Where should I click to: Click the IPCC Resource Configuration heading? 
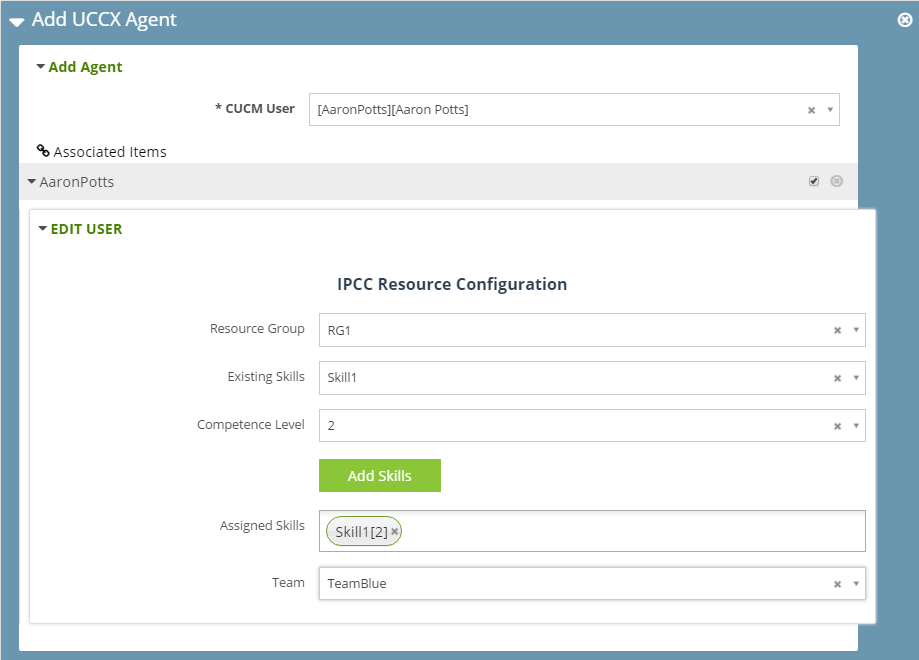point(452,284)
